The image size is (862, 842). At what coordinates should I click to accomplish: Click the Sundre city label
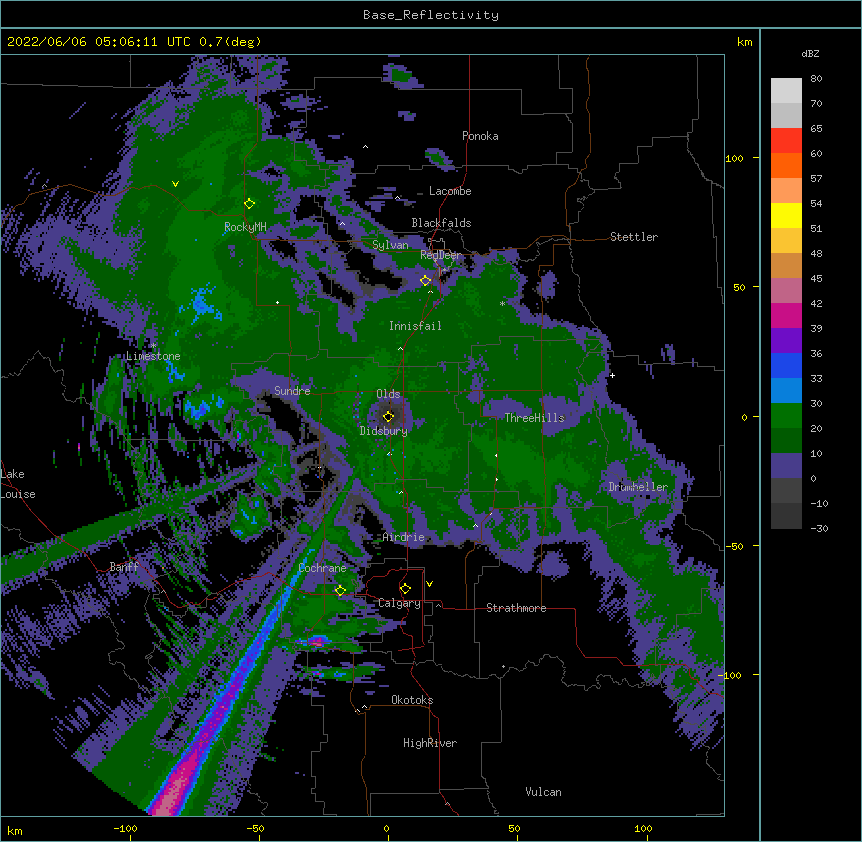click(292, 391)
